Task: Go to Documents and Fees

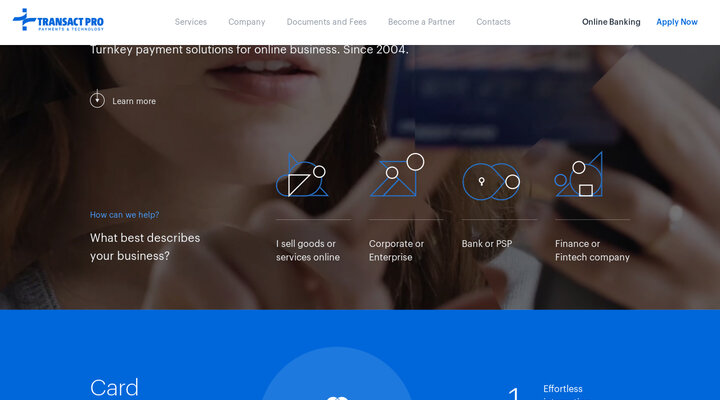Action: (327, 22)
